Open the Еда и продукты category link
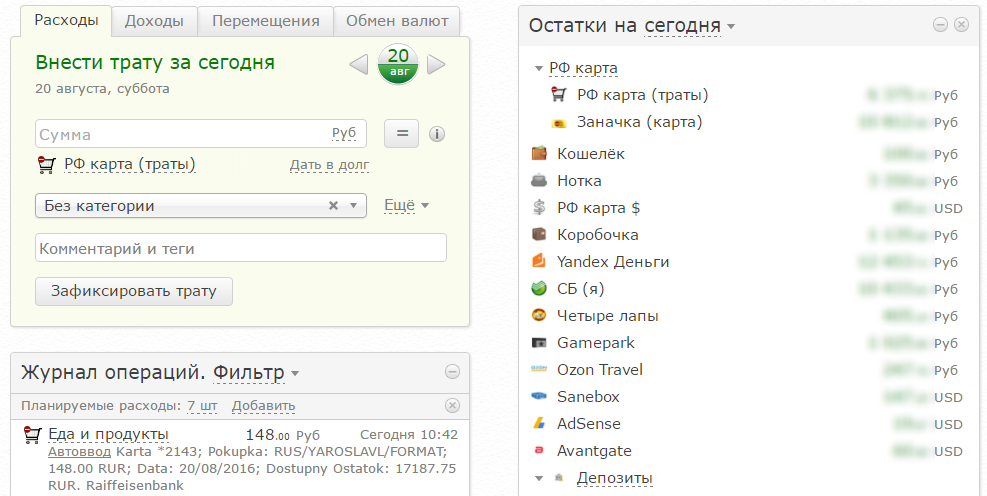The height and width of the screenshot is (496, 987). click(108, 434)
